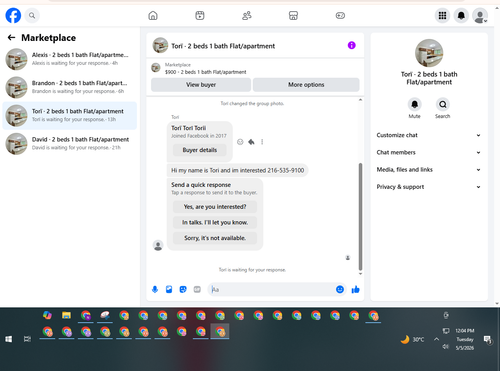Screen dimensions: 500x371
Task: Open the account profile menu
Action: coord(480,15)
